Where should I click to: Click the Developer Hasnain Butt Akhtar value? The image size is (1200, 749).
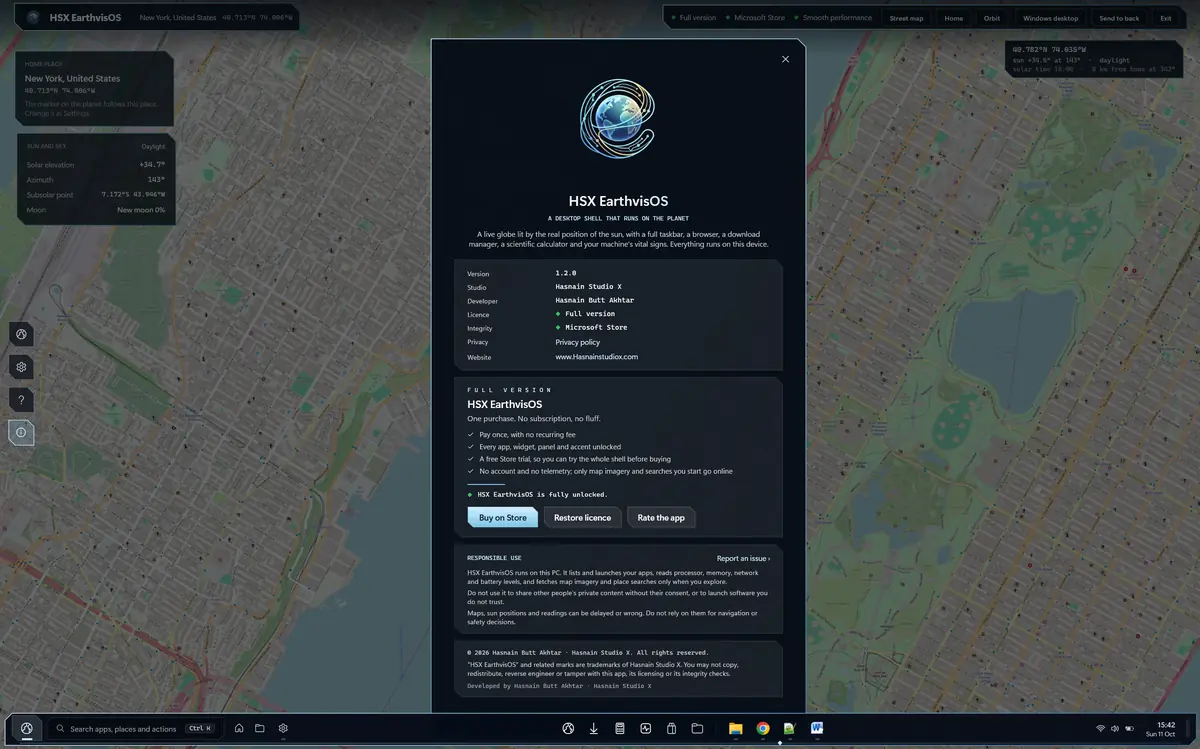595,300
